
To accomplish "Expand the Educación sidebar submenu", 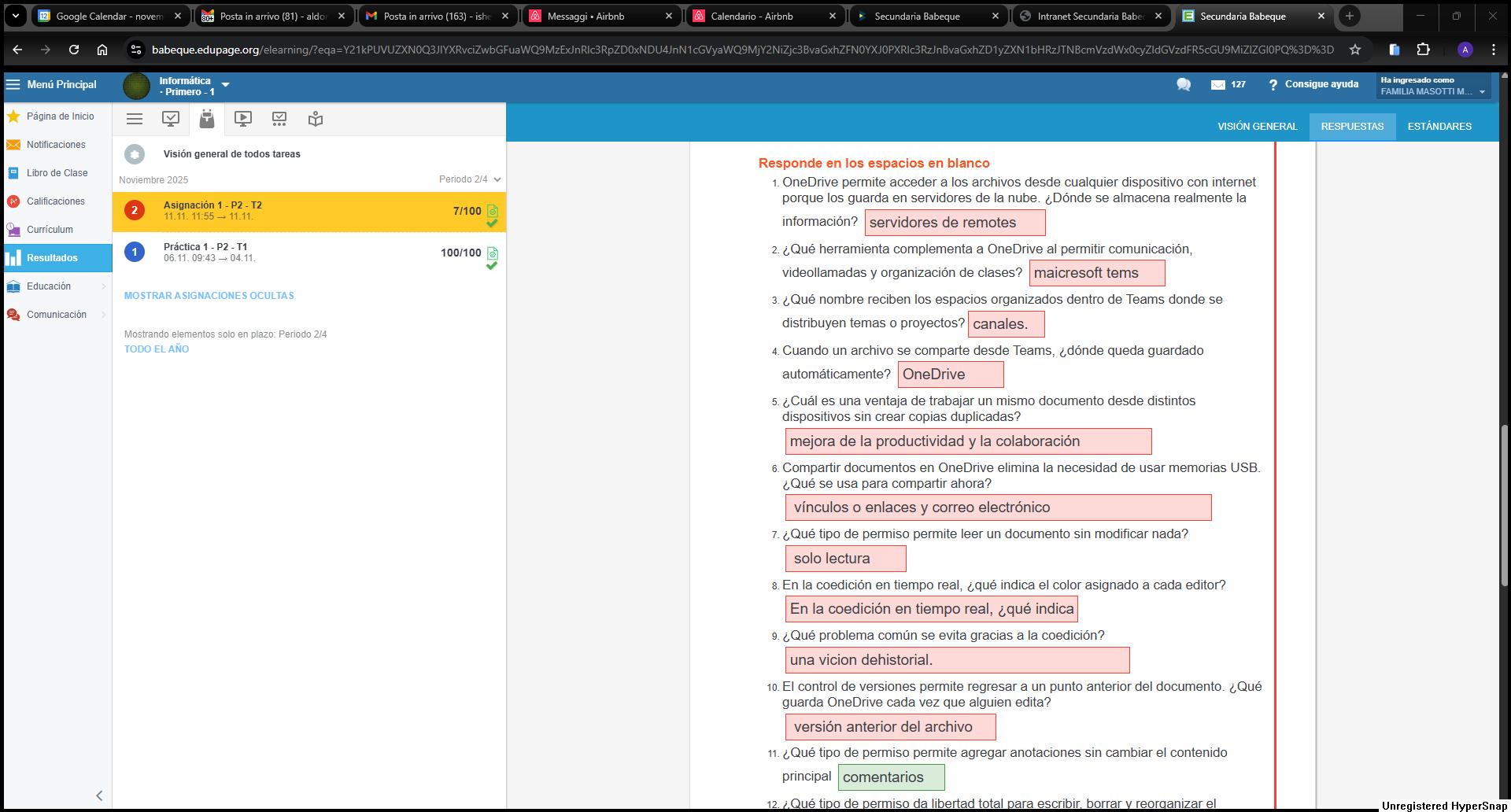I will 103,286.
